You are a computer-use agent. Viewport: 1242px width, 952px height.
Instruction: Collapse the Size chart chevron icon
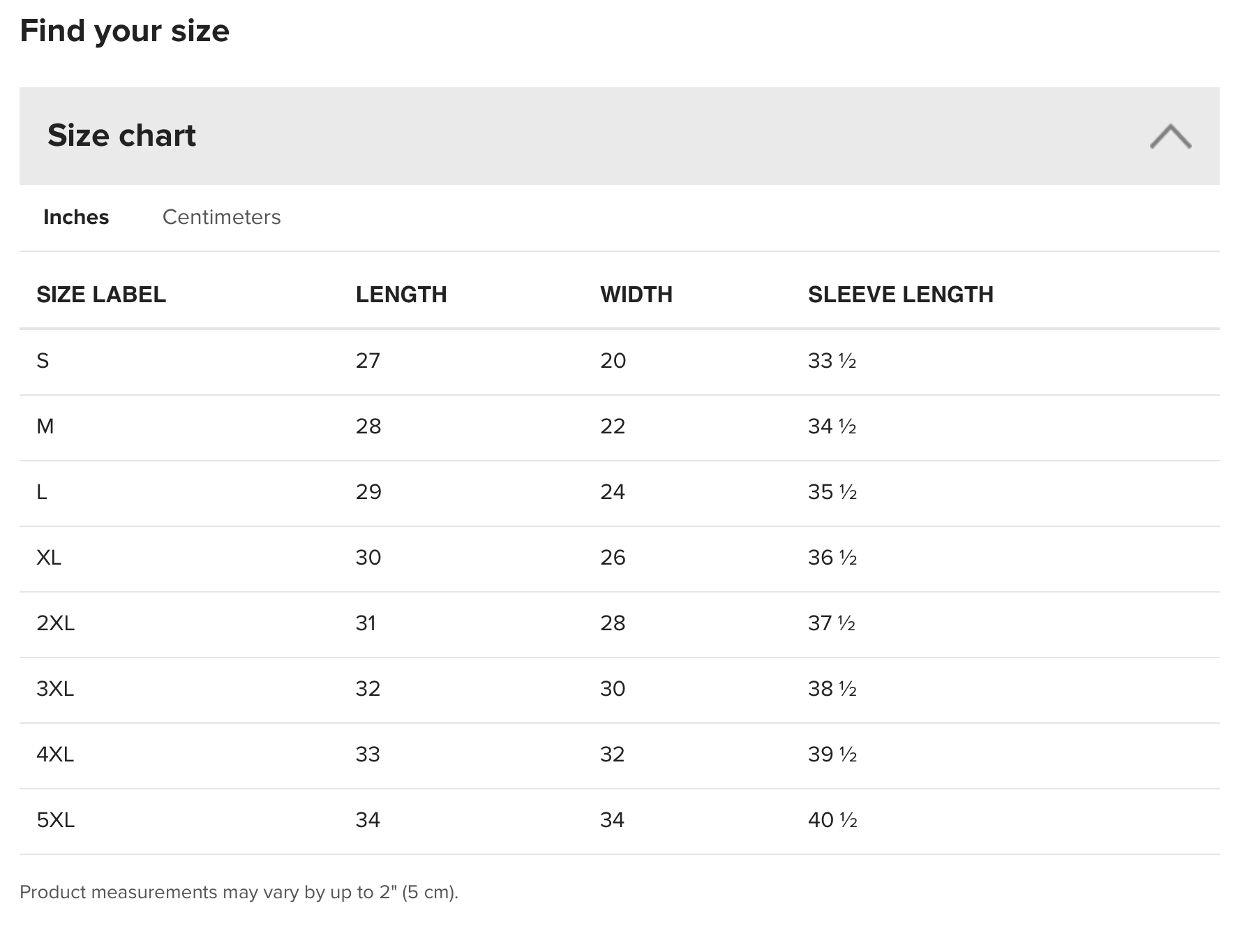click(x=1170, y=136)
